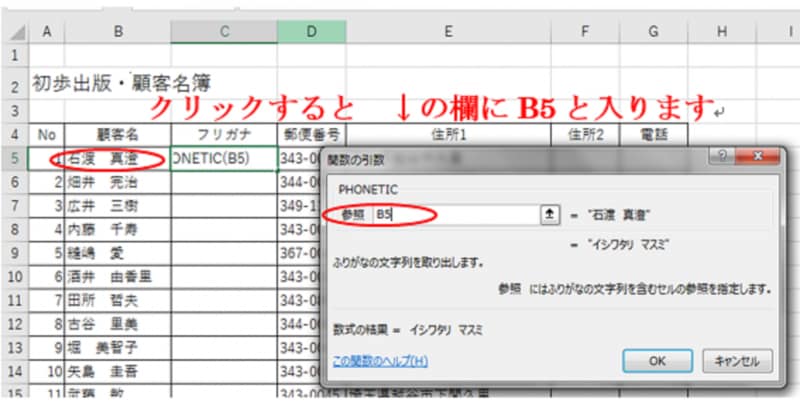Click the name cell 田所 哲夫

coord(118,300)
